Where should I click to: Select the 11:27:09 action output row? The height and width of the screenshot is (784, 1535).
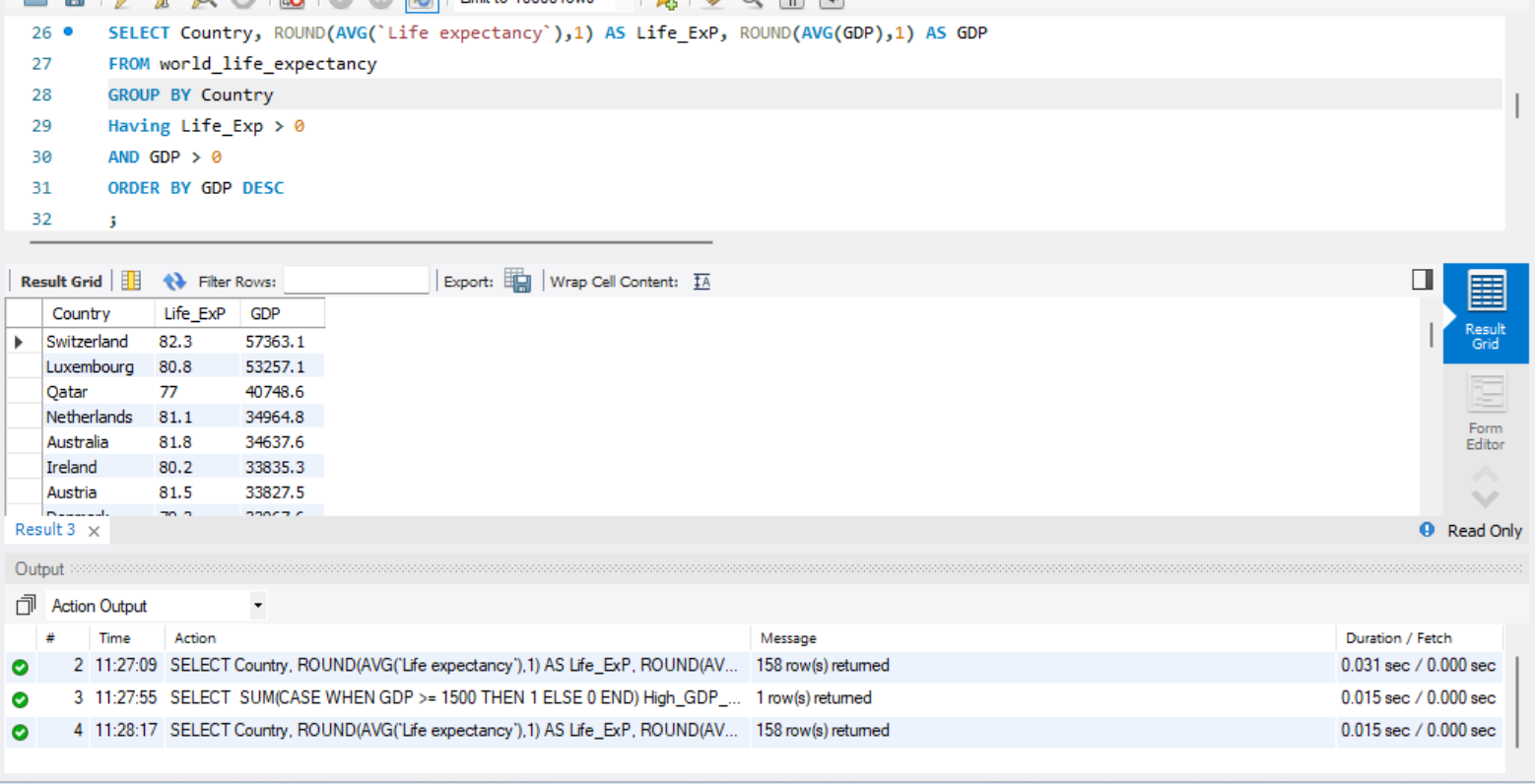pyautogui.click(x=754, y=666)
